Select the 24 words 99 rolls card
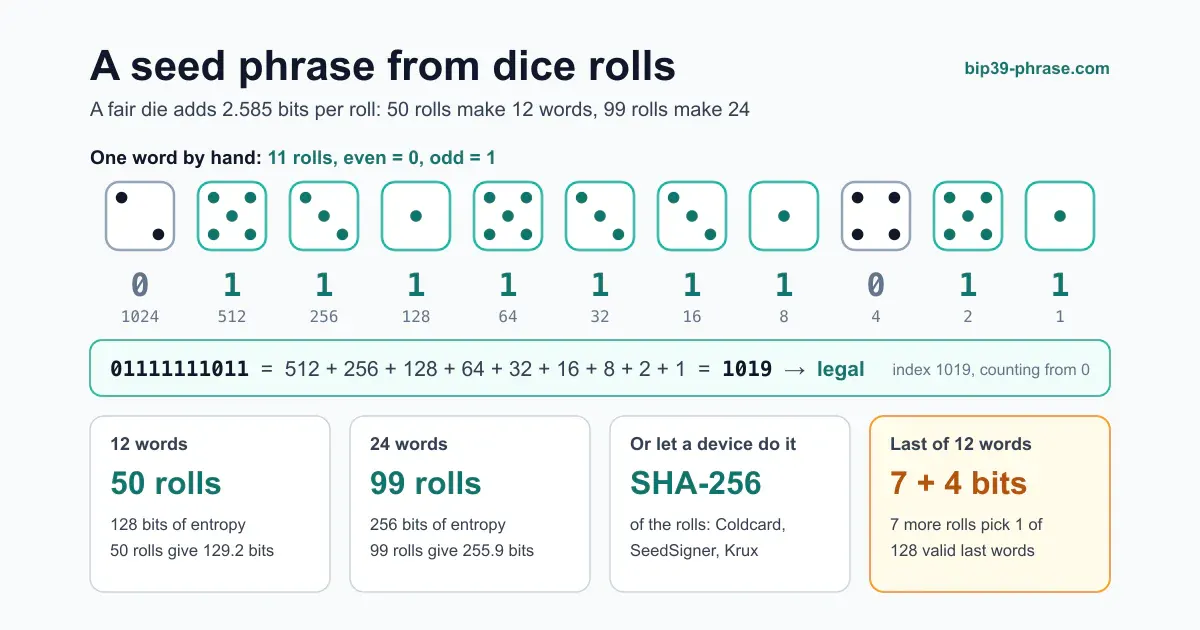 (470, 504)
